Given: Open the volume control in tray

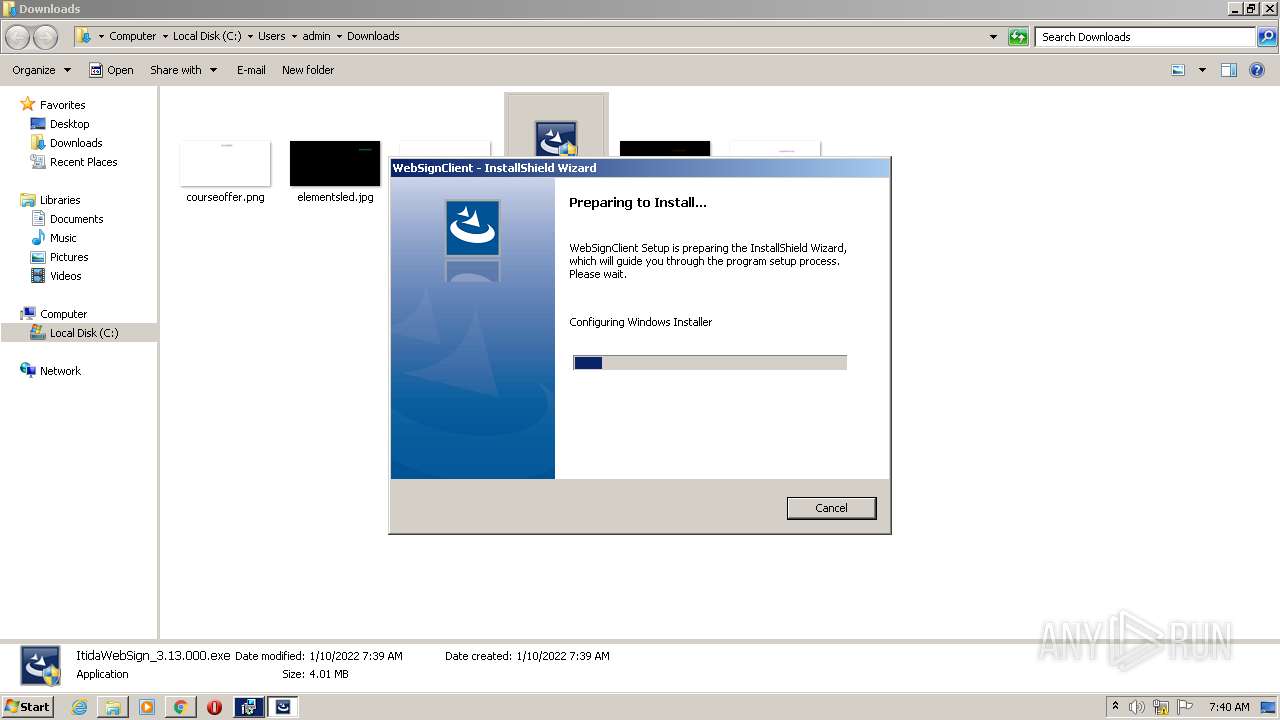Looking at the screenshot, I should tap(1137, 707).
